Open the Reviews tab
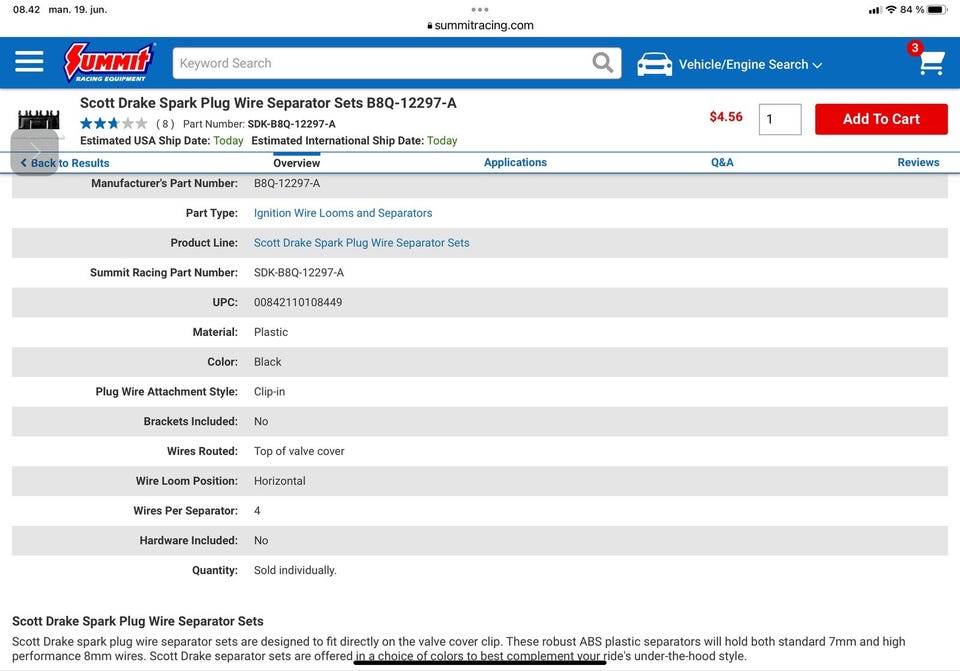This screenshot has width=960, height=671. click(x=918, y=162)
